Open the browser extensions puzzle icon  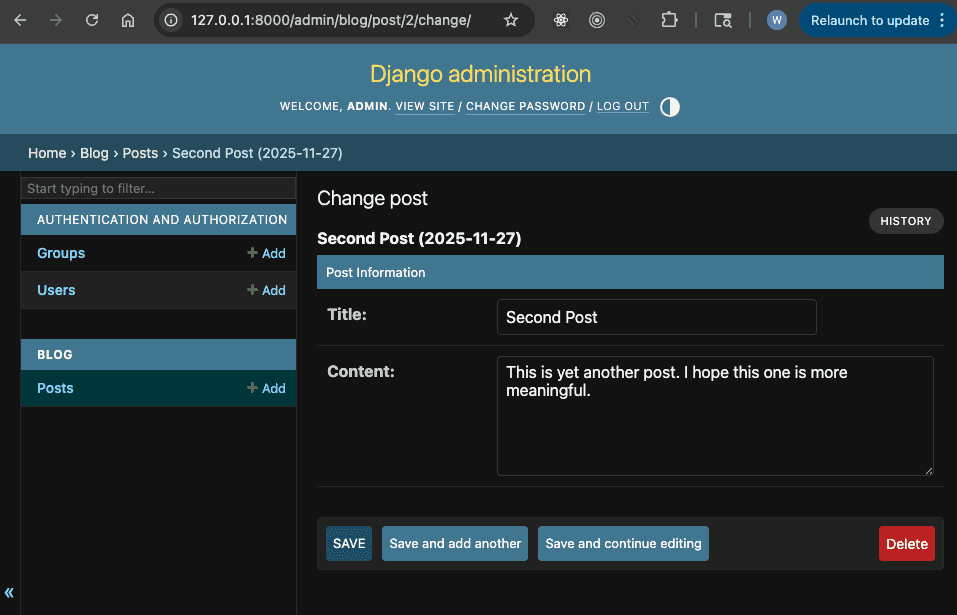click(x=669, y=20)
